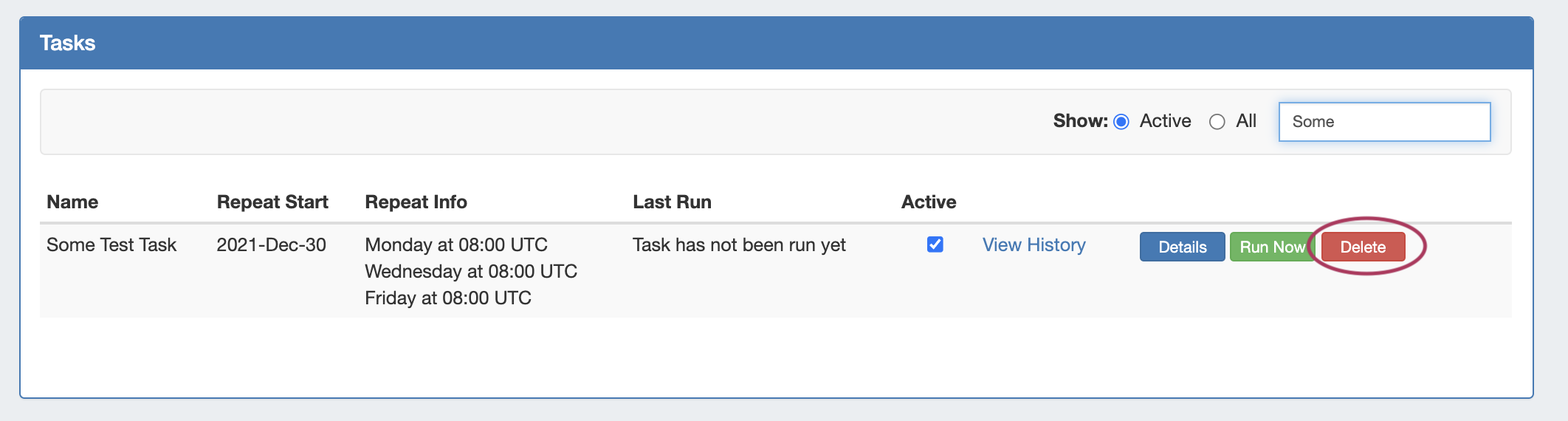Click the Tasks panel title
Image resolution: width=1568 pixels, height=421 pixels.
(67, 43)
